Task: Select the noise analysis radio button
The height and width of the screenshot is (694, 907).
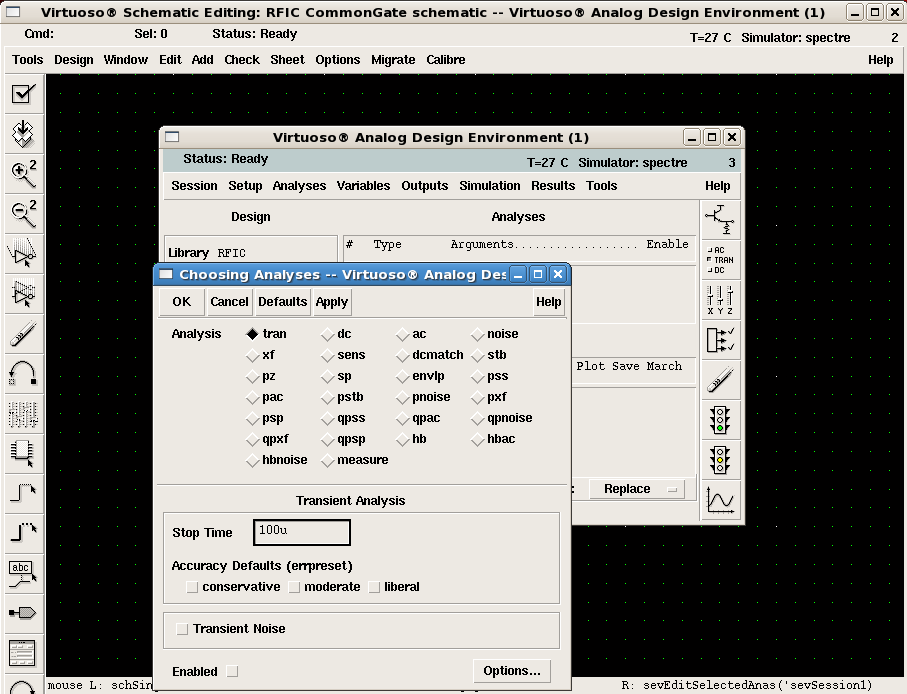Action: (x=477, y=334)
